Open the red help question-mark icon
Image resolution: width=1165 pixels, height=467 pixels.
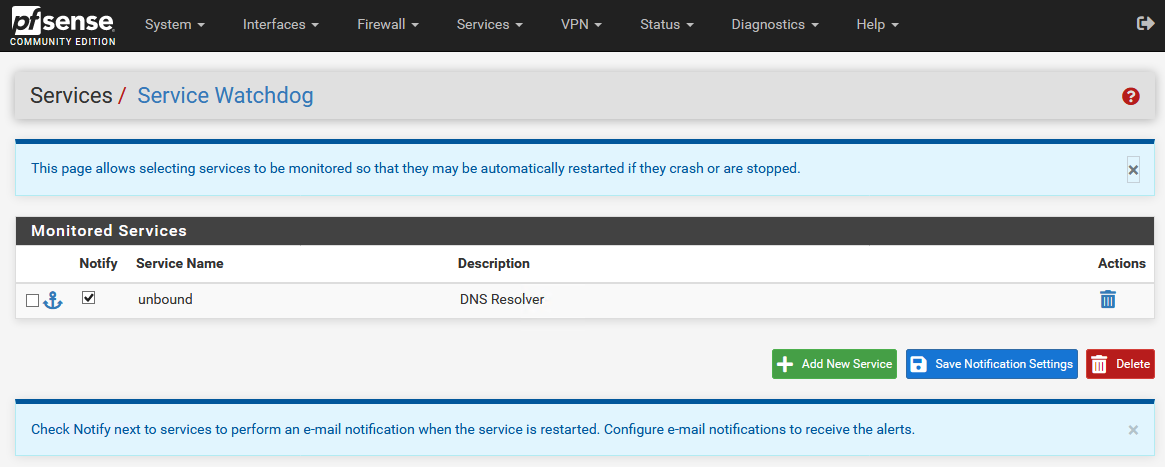click(x=1131, y=96)
